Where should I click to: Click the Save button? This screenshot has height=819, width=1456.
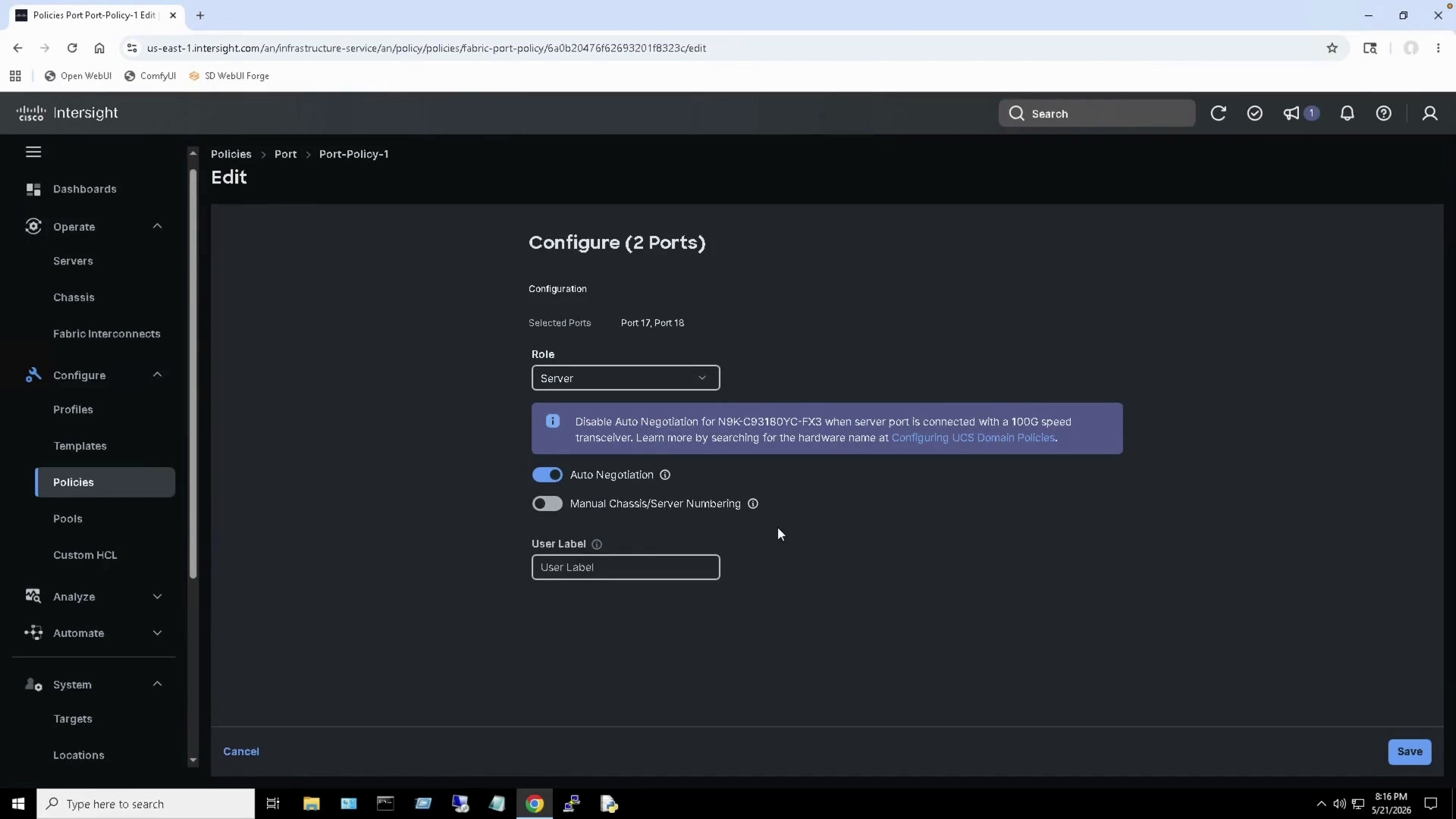(1410, 752)
